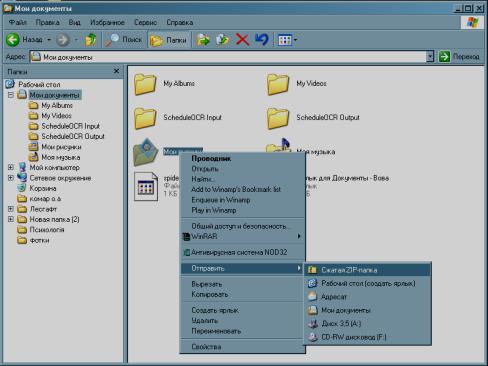Choose Открыть in the context menu
This screenshot has width=488, height=366.
click(x=242, y=169)
